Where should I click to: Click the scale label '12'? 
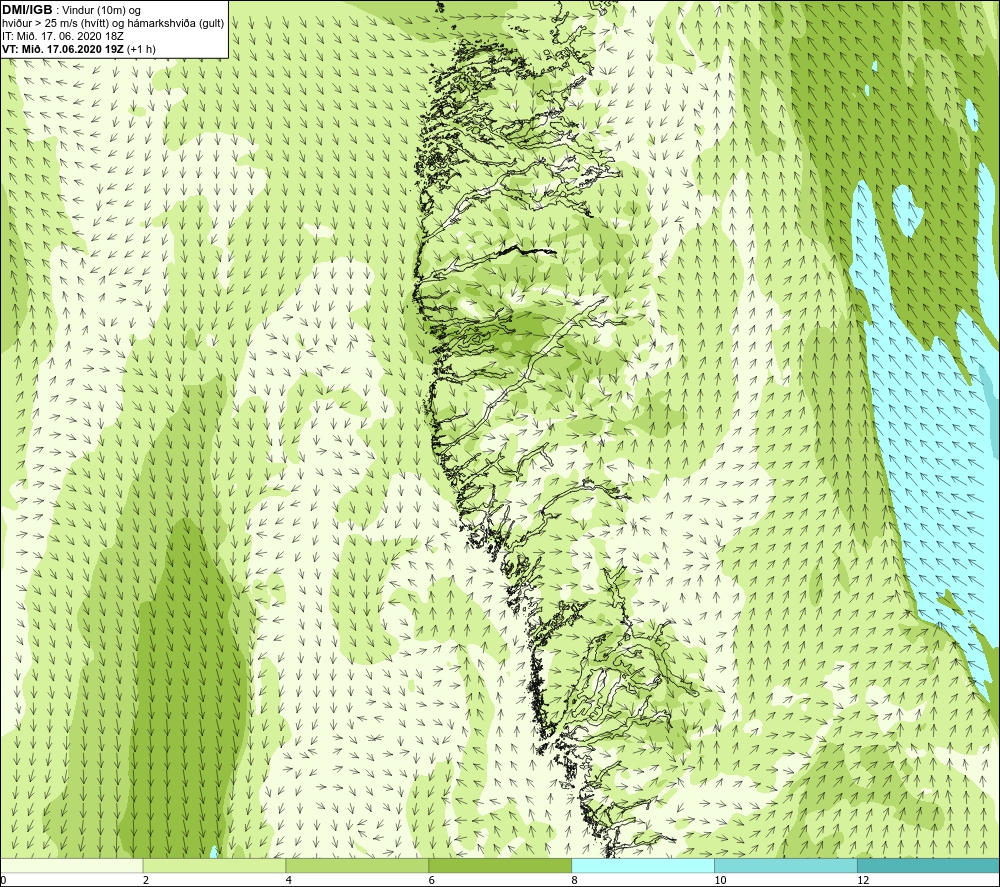pos(863,881)
